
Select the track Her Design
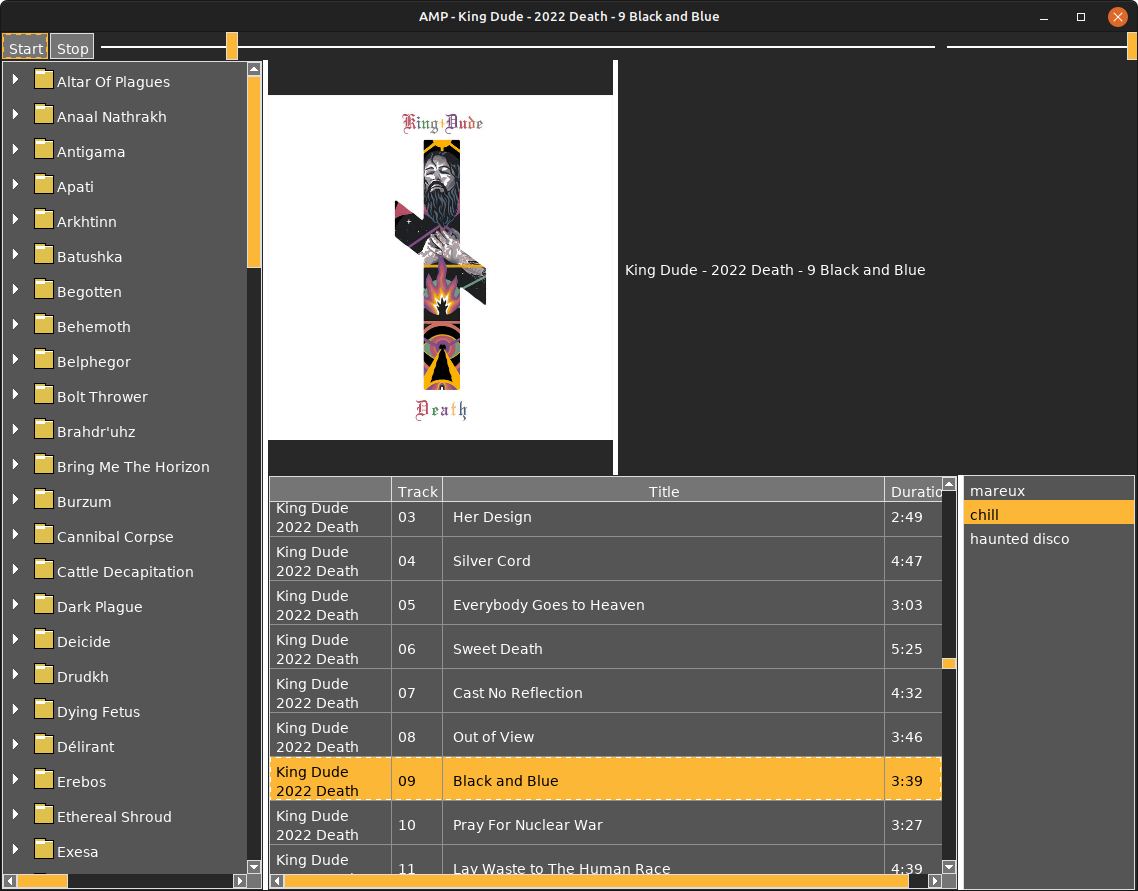point(605,517)
